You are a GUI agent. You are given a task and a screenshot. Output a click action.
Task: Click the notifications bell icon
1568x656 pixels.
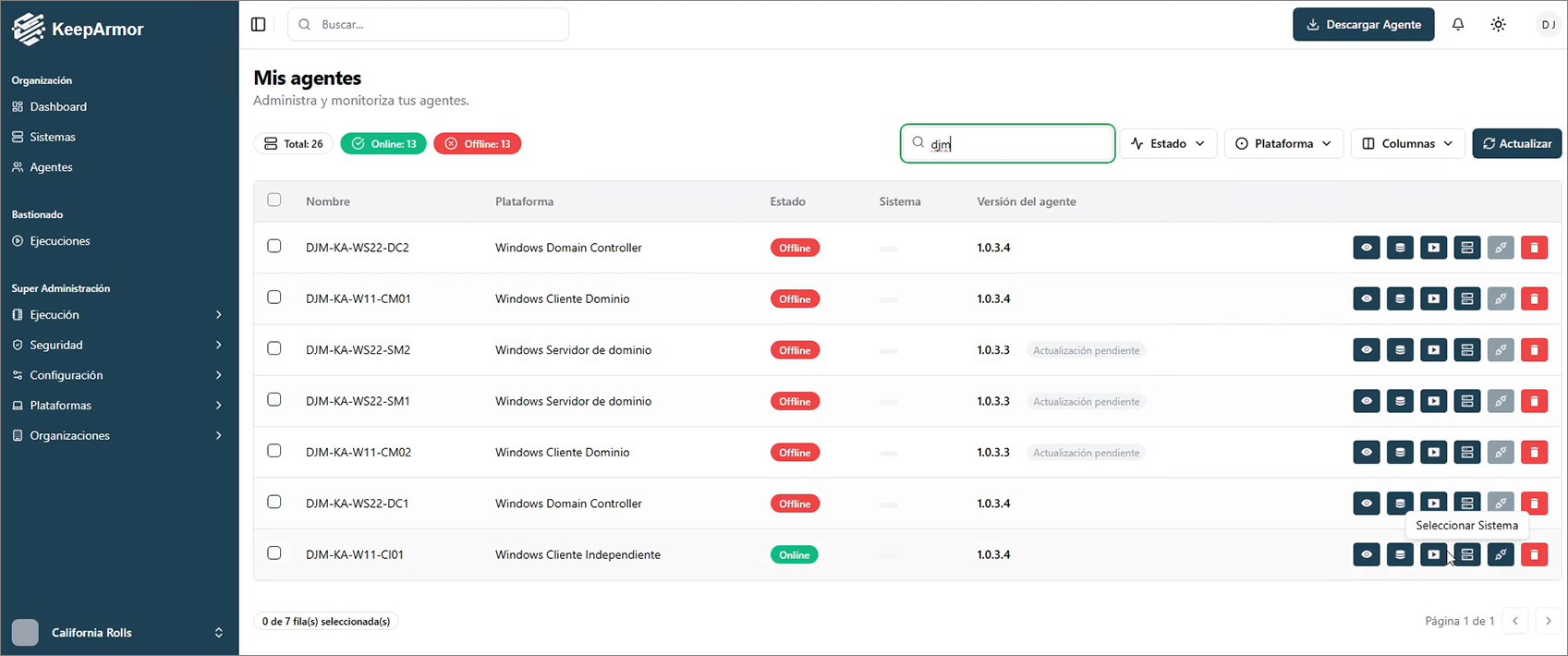(x=1458, y=25)
